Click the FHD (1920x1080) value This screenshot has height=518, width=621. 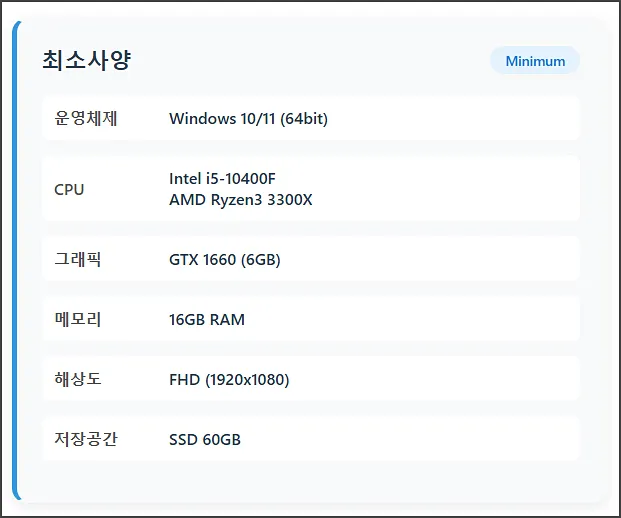[229, 380]
